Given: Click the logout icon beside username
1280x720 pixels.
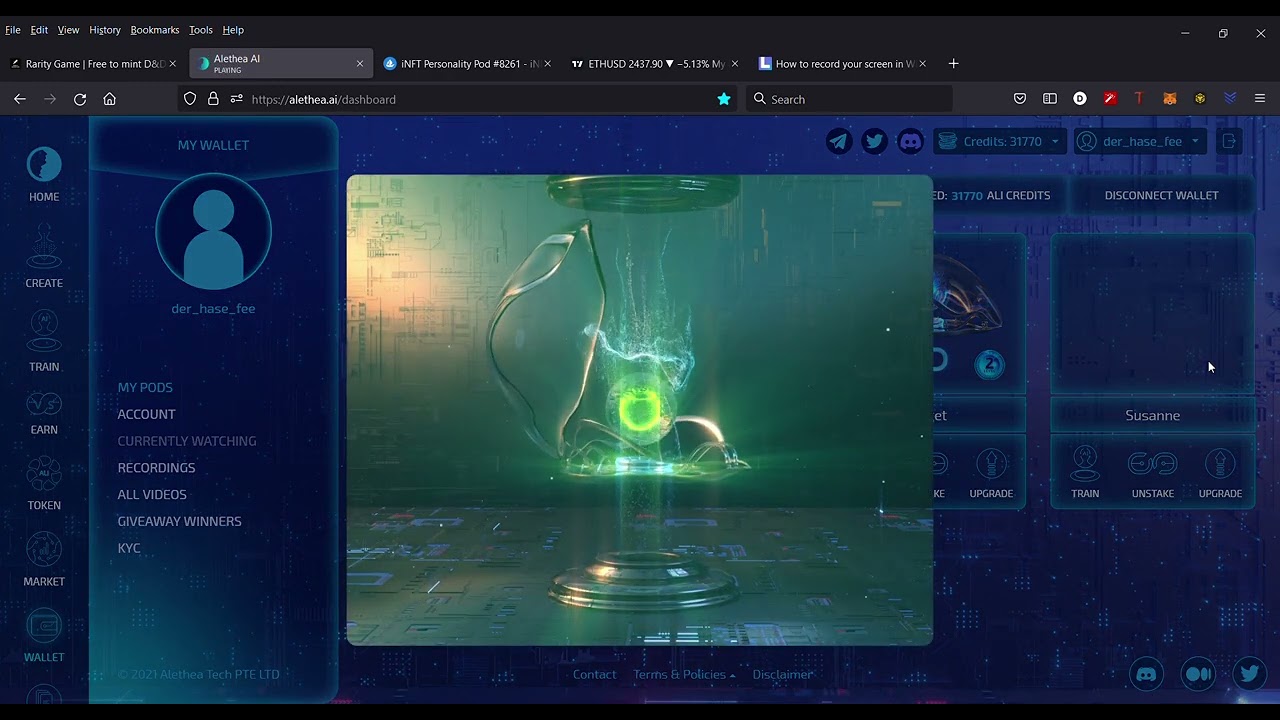Looking at the screenshot, I should 1230,141.
